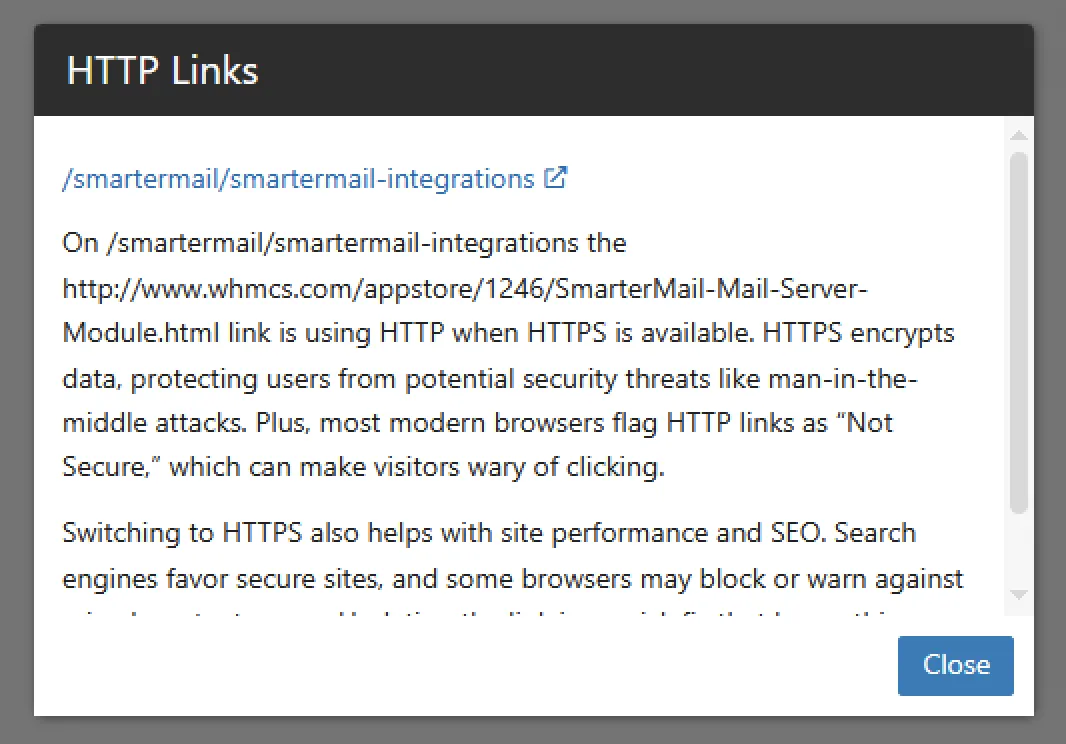Click the paragraph mentioning HTTPS encryption
The height and width of the screenshot is (744, 1066).
pyautogui.click(x=500, y=355)
